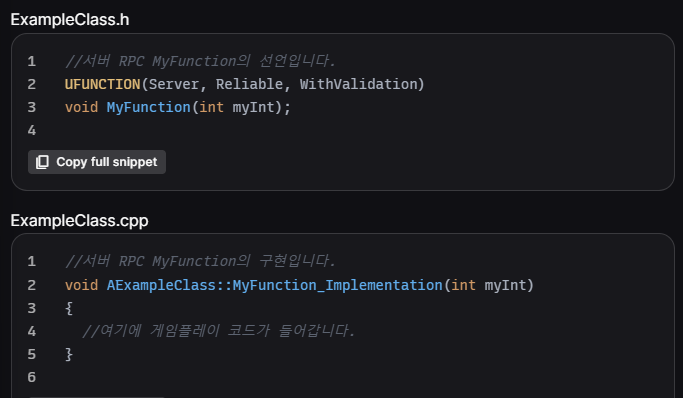Click the '구현입니다' comment line in the cpp snippet
The width and height of the screenshot is (683, 398).
point(200,261)
